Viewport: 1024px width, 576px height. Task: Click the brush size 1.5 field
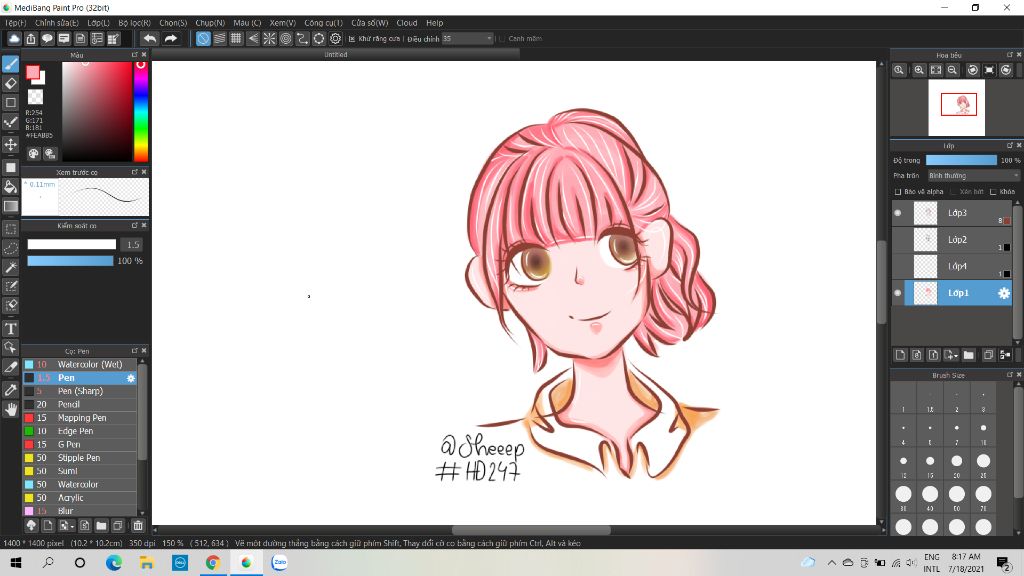133,244
